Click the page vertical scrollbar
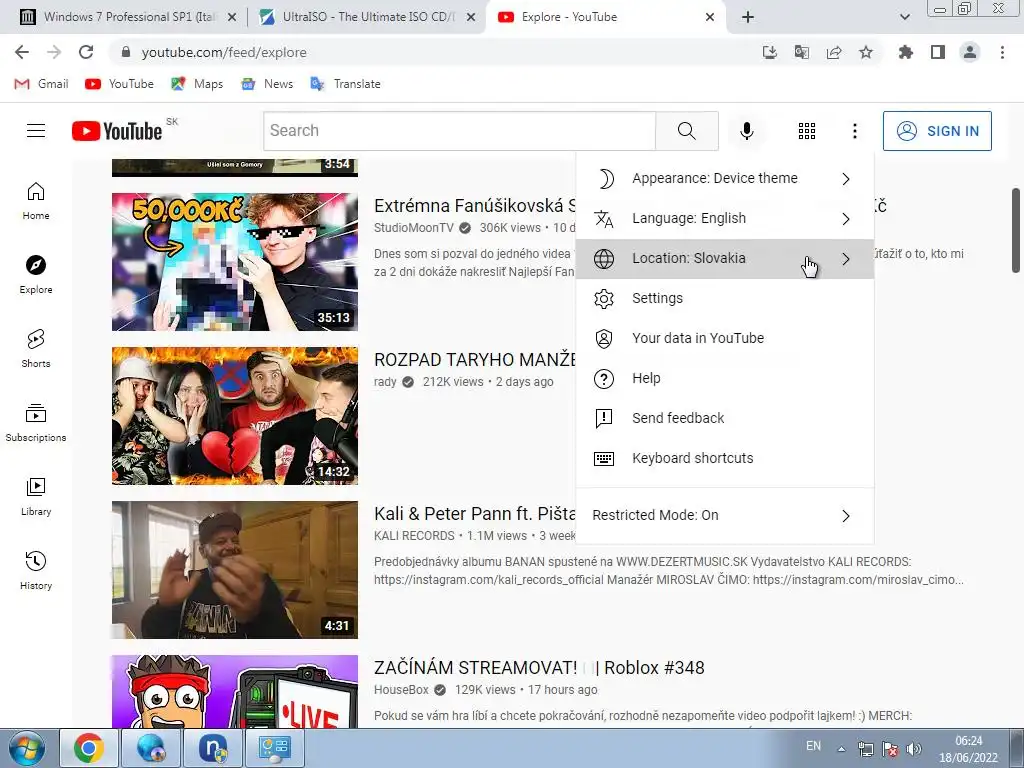 click(x=1017, y=230)
